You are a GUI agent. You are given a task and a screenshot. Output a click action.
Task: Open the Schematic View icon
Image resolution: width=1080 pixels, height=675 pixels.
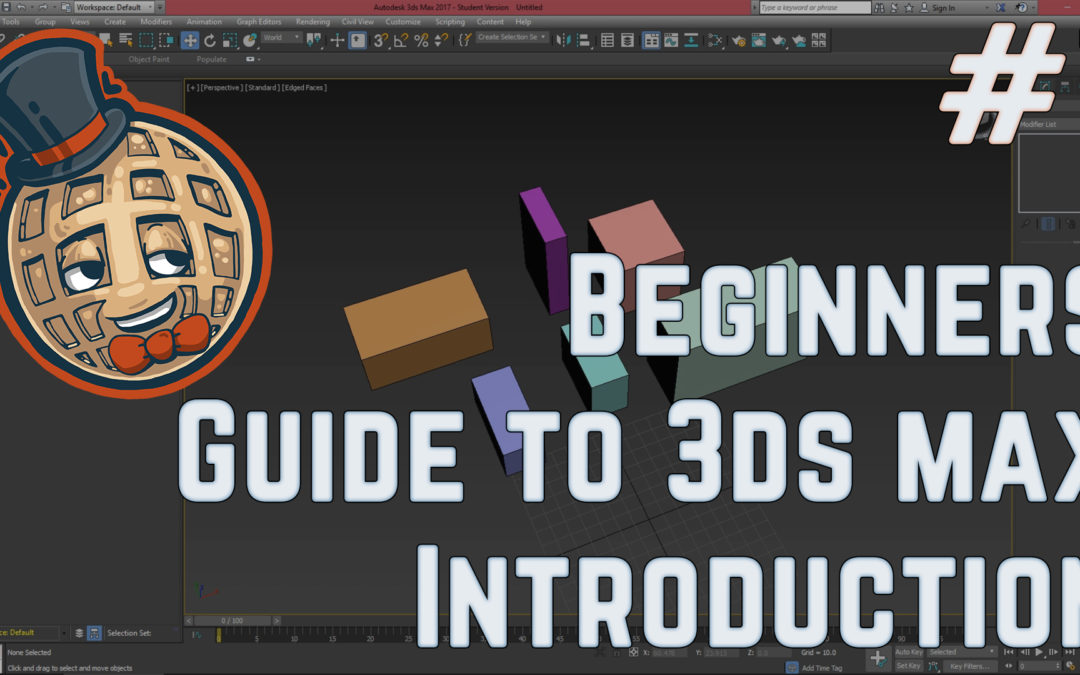coord(691,40)
